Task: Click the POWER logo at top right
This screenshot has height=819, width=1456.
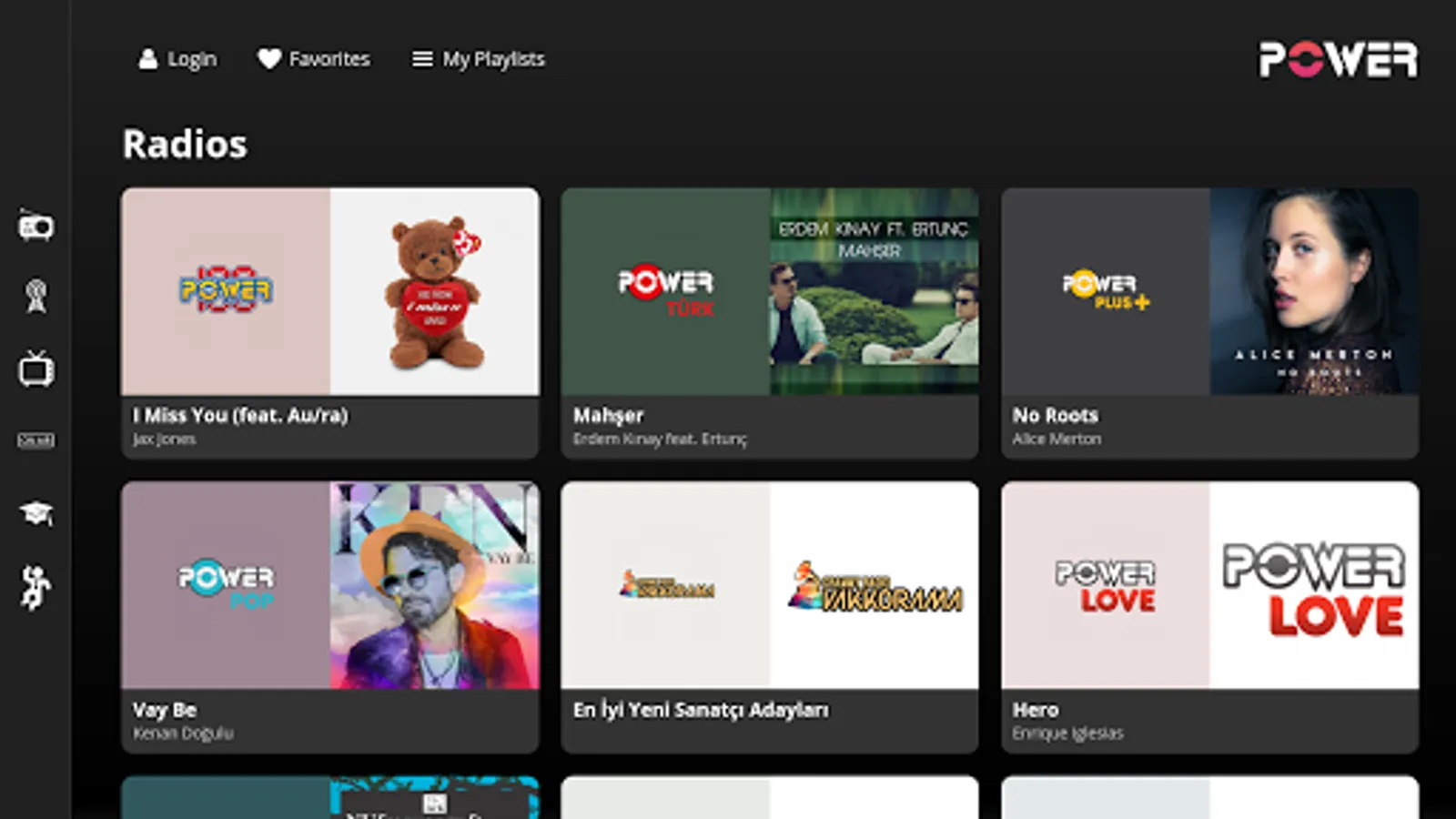Action: (x=1338, y=60)
